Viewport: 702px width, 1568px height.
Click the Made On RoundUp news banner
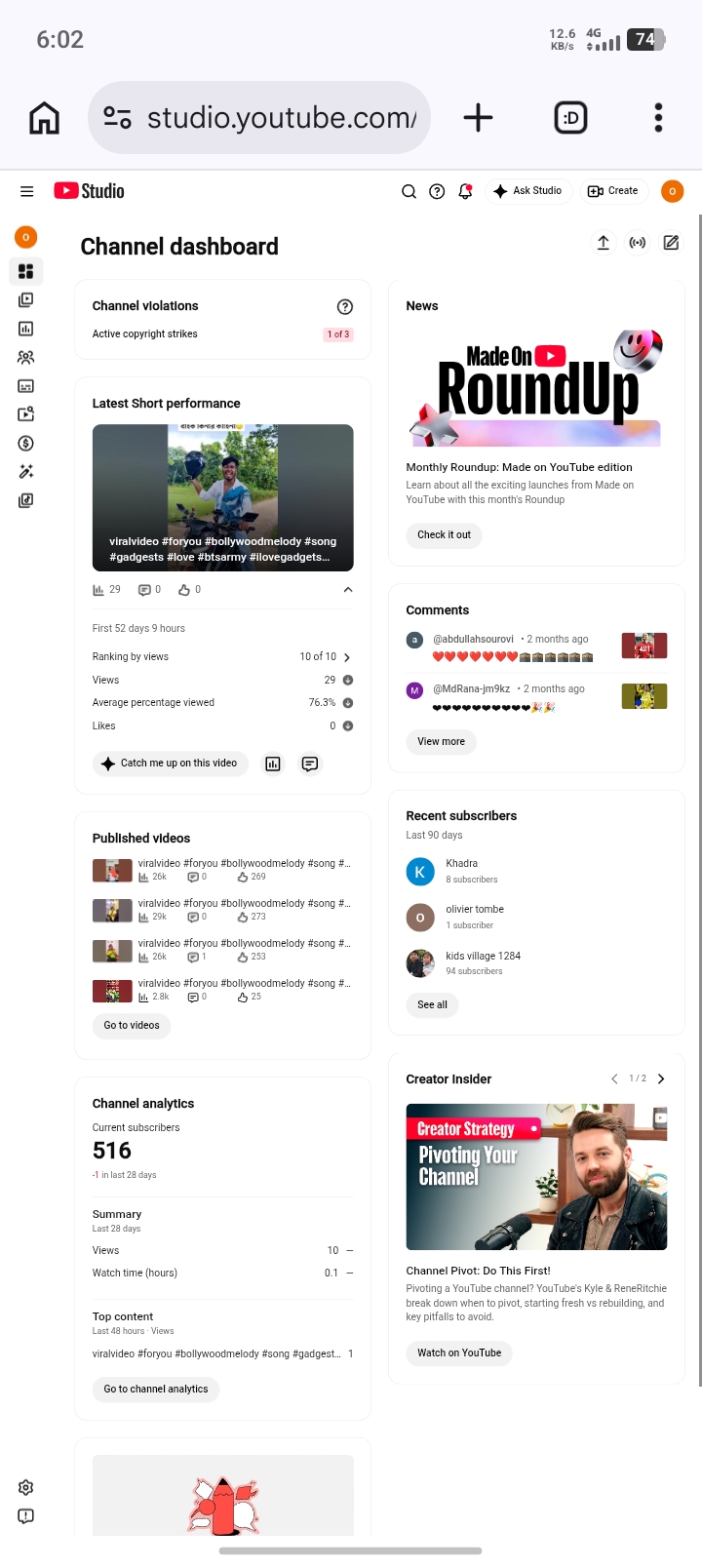pyautogui.click(x=536, y=386)
